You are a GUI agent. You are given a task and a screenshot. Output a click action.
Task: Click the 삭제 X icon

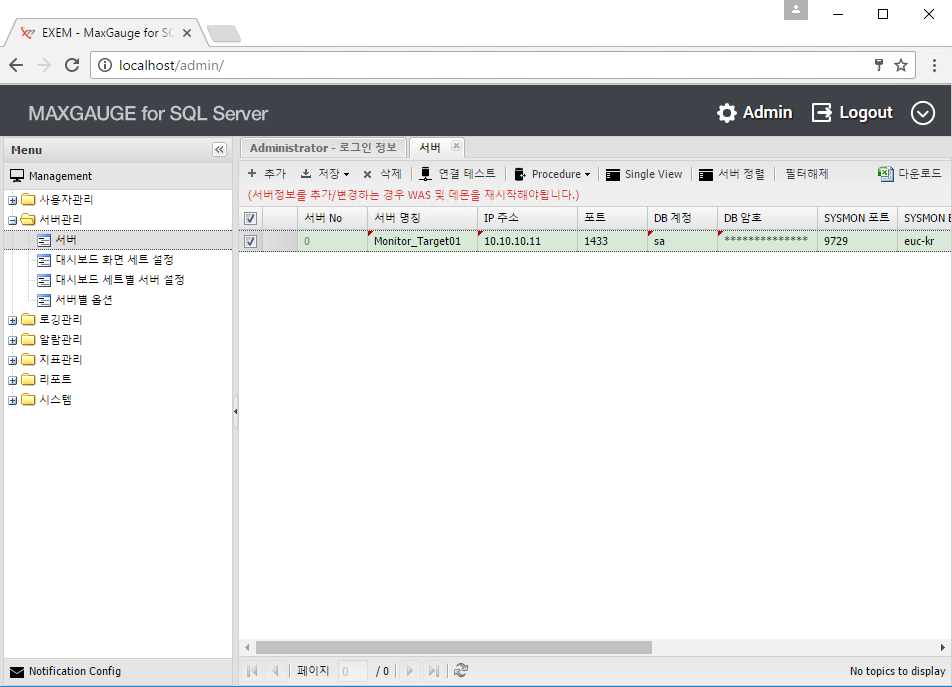(367, 175)
